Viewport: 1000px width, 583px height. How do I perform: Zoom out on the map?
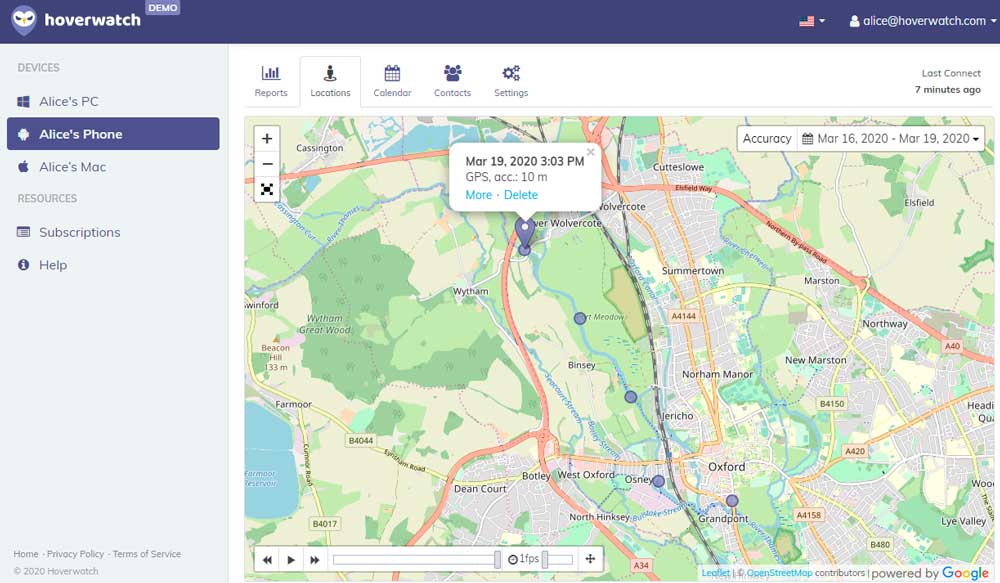click(x=267, y=163)
